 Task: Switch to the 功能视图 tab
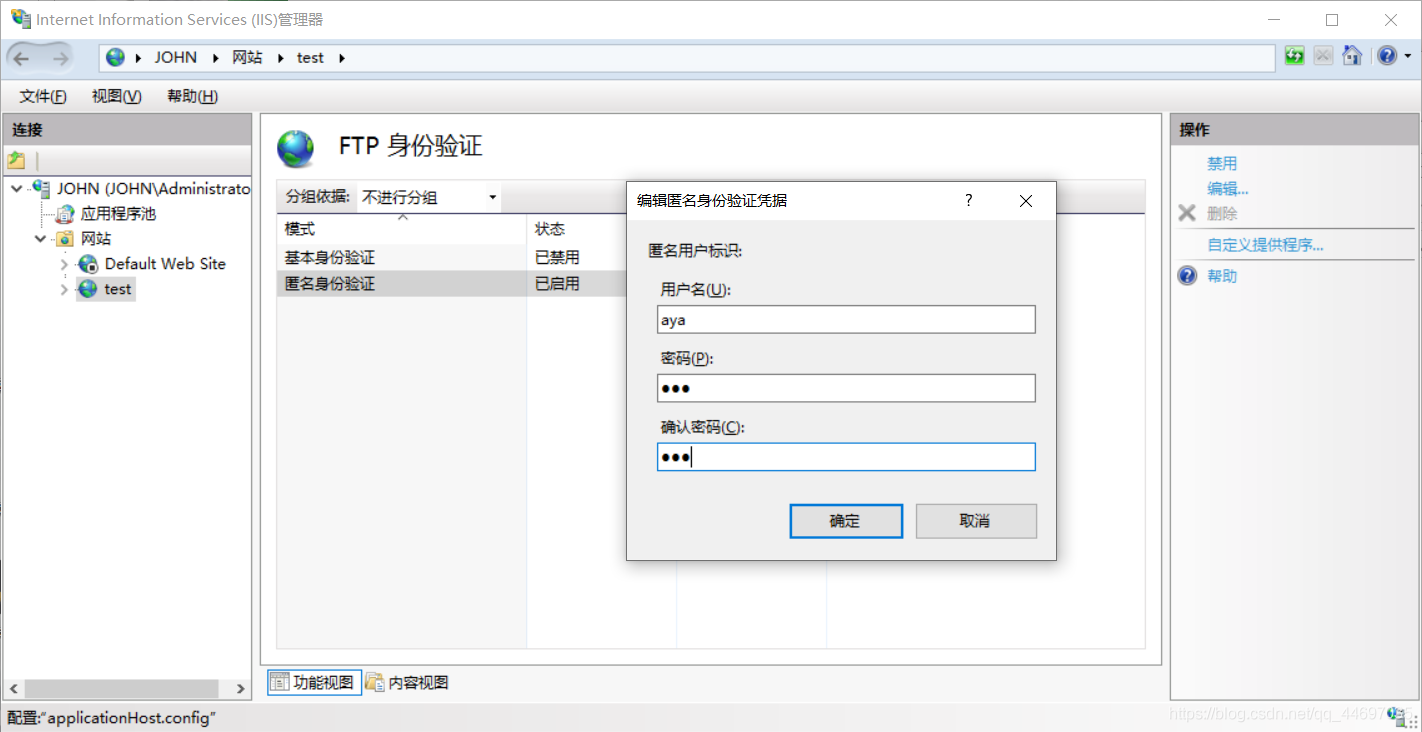[314, 682]
